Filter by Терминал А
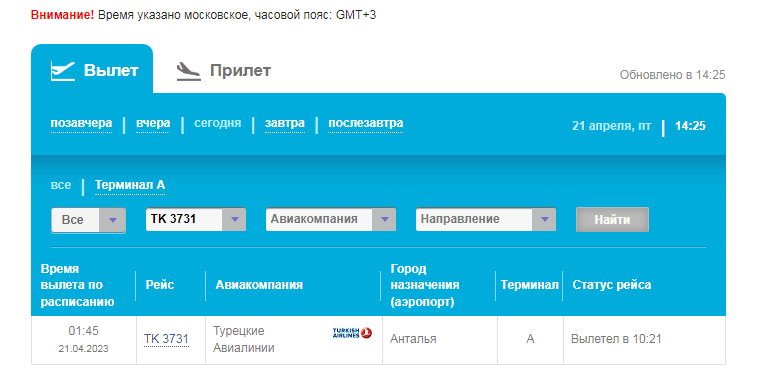Screen dimensions: 758x384 tap(130, 185)
